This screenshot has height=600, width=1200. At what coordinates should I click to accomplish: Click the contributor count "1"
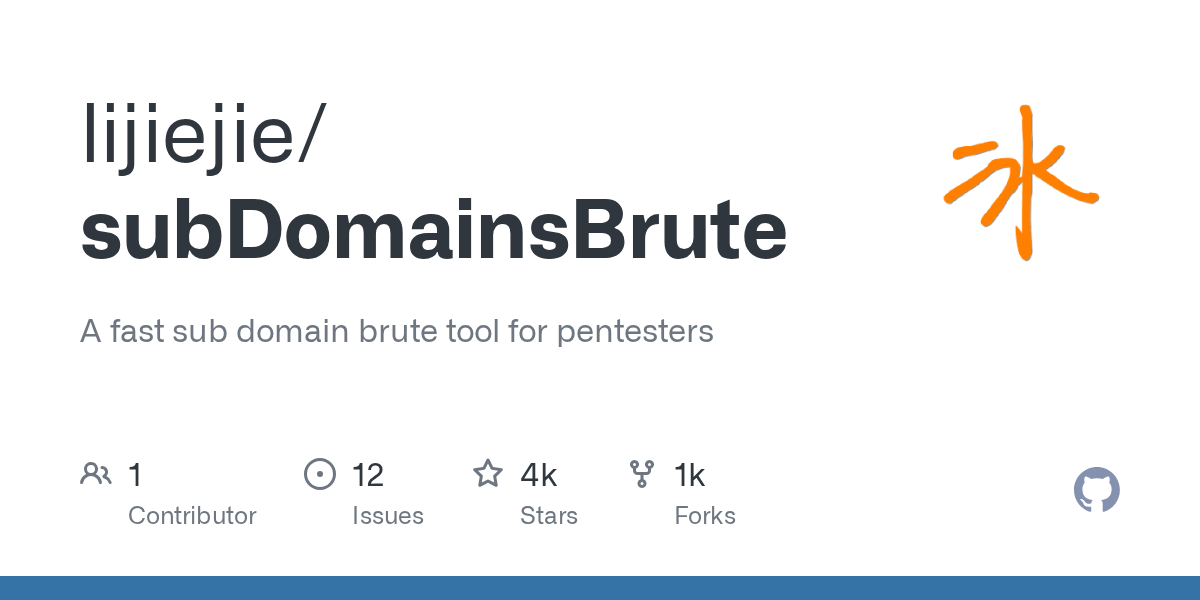click(135, 475)
